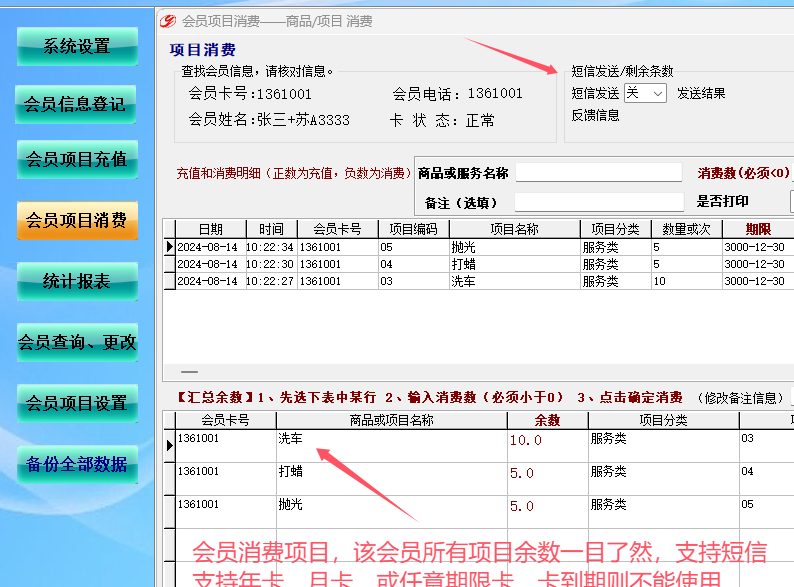Viewport: 794px width, 587px height.
Task: Expand the 短信发送 dropdown
Action: (657, 94)
